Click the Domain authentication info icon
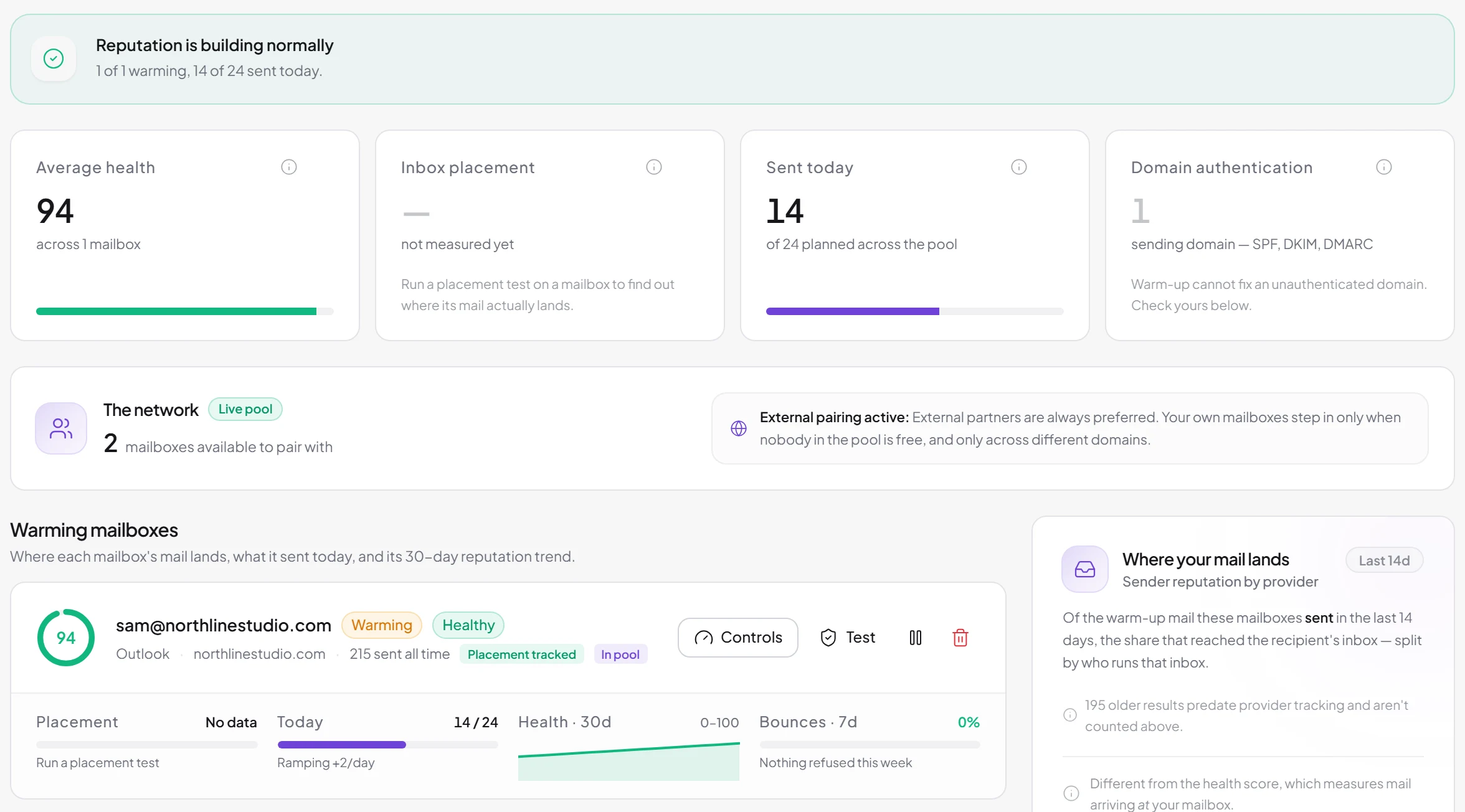Viewport: 1465px width, 812px height. pos(1384,167)
